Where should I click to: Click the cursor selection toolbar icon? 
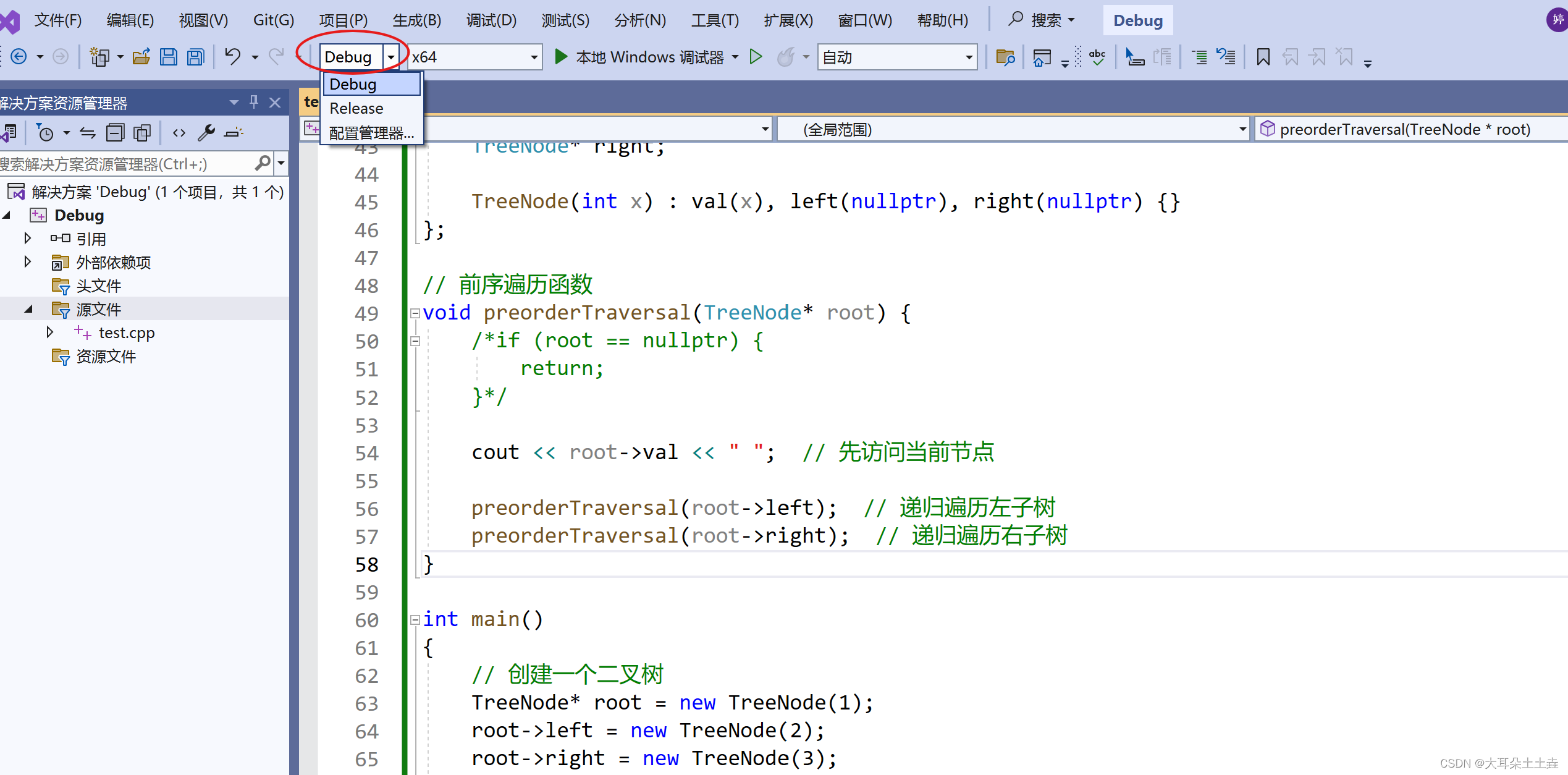(1134, 57)
